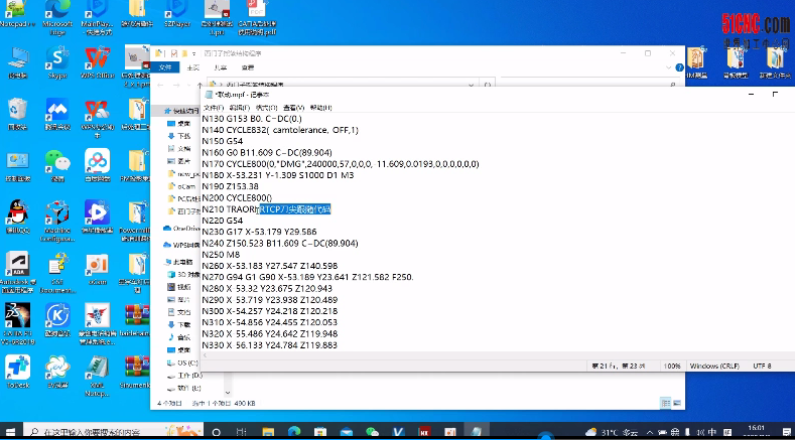
Task: Switch Explorer to details view button
Action: pyautogui.click(x=665, y=402)
